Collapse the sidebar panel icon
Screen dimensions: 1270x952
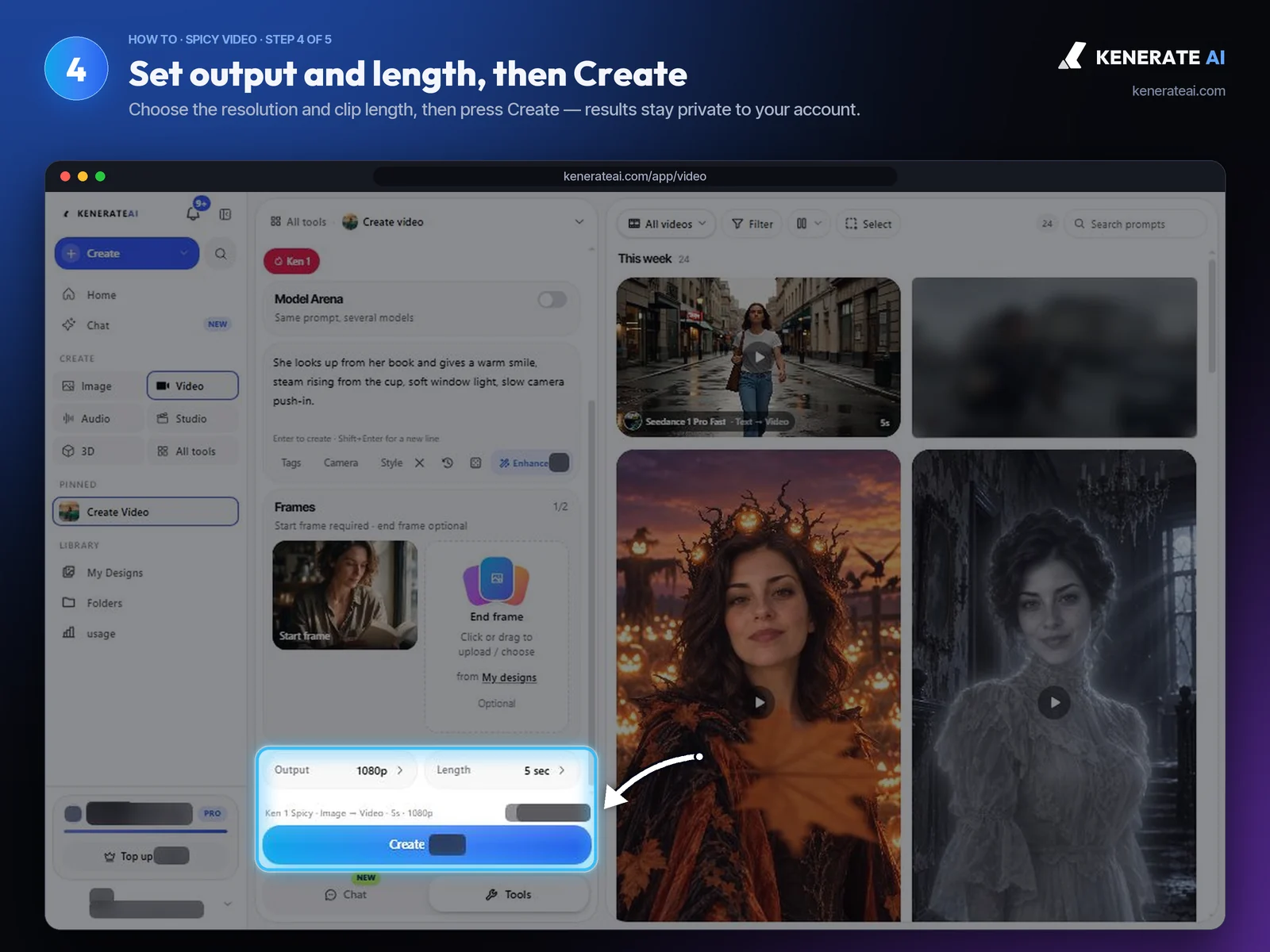225,214
